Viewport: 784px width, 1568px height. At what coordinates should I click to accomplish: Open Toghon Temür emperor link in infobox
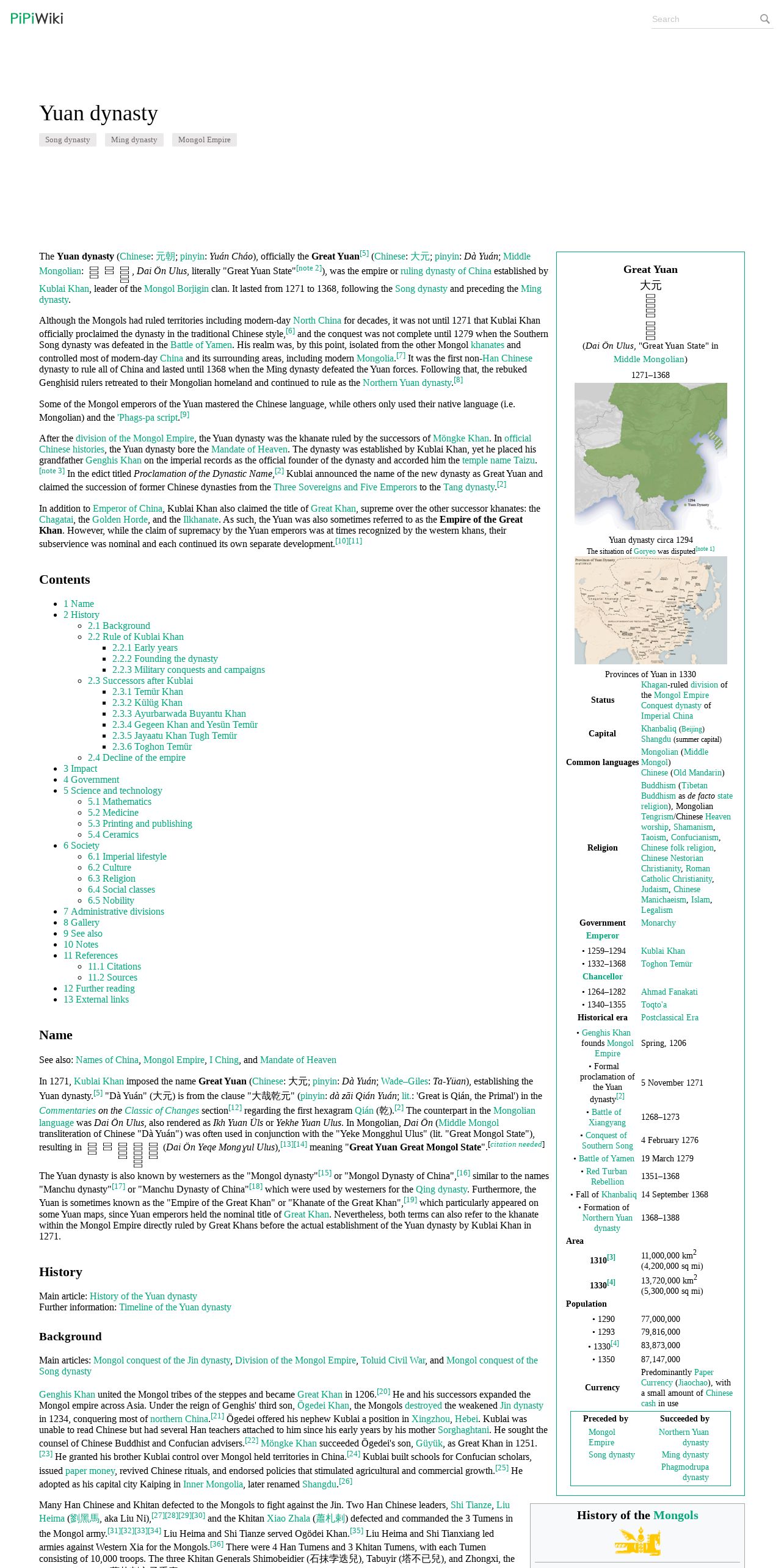[x=667, y=964]
